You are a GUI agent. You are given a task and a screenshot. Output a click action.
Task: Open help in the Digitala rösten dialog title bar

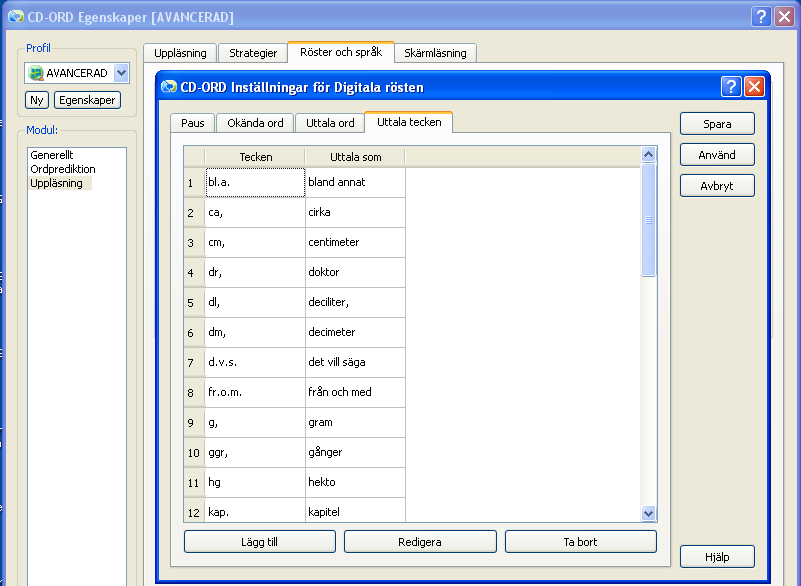point(731,87)
